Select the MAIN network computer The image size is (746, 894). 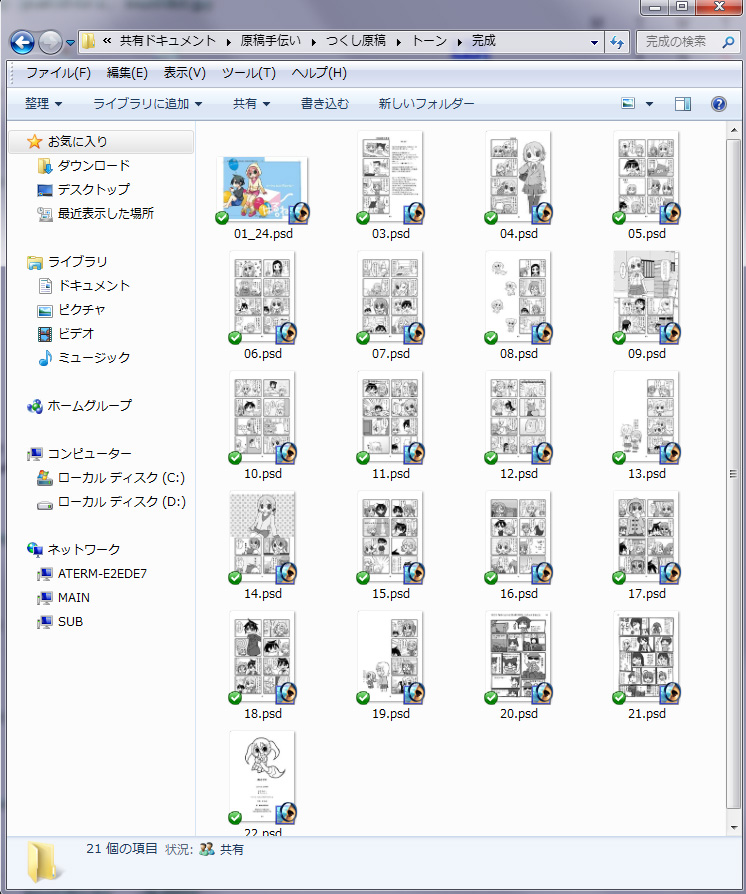click(73, 597)
